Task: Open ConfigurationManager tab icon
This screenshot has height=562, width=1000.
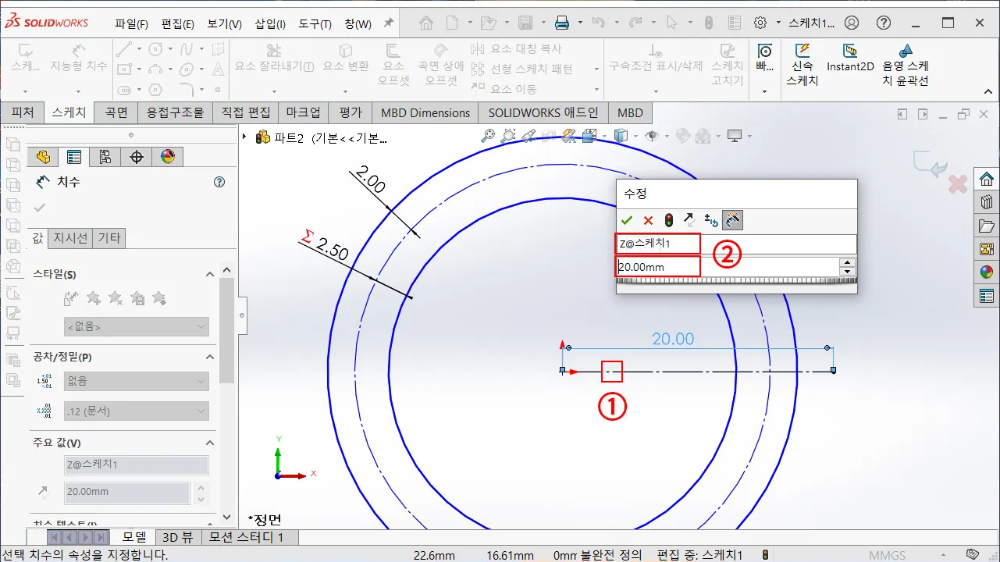Action: (x=105, y=157)
